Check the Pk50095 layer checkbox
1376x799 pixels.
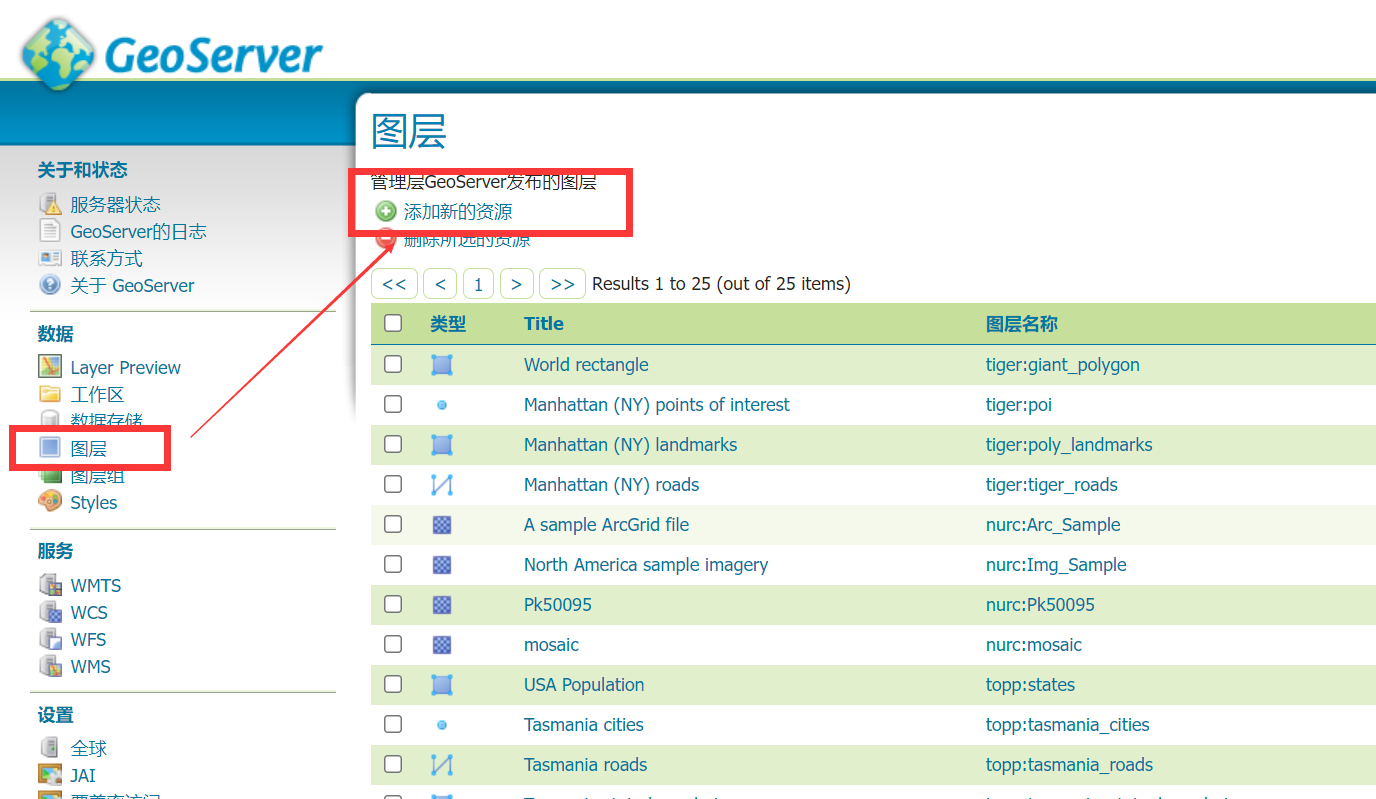(x=393, y=604)
